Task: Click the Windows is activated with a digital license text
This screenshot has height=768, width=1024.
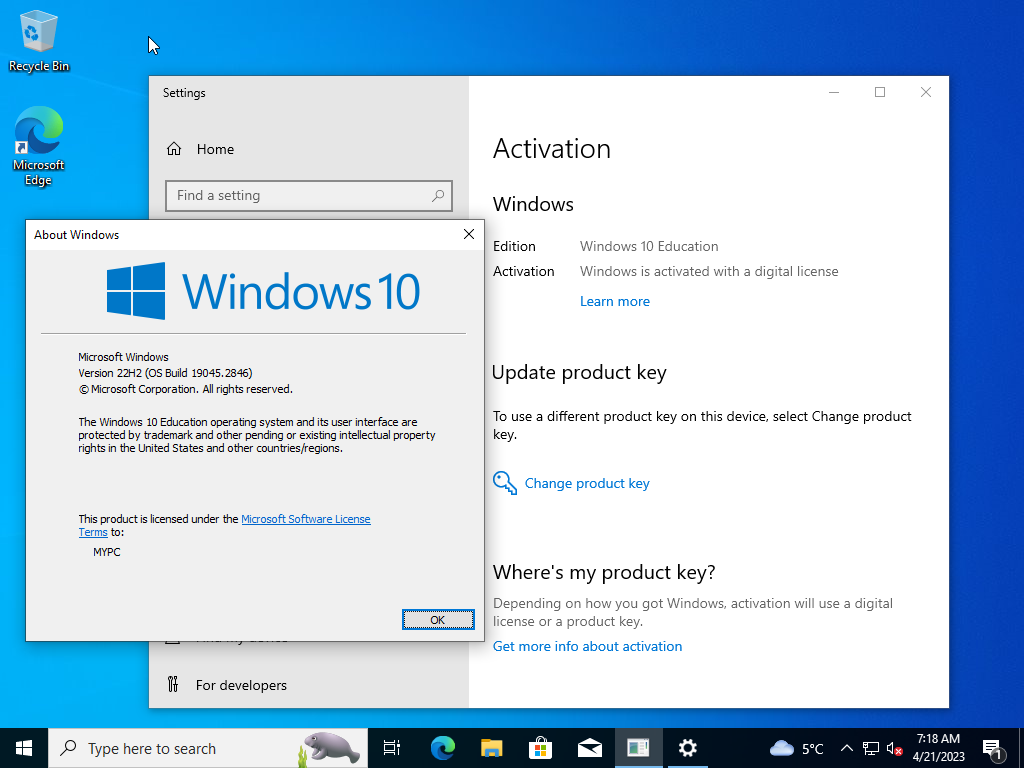Action: point(709,271)
